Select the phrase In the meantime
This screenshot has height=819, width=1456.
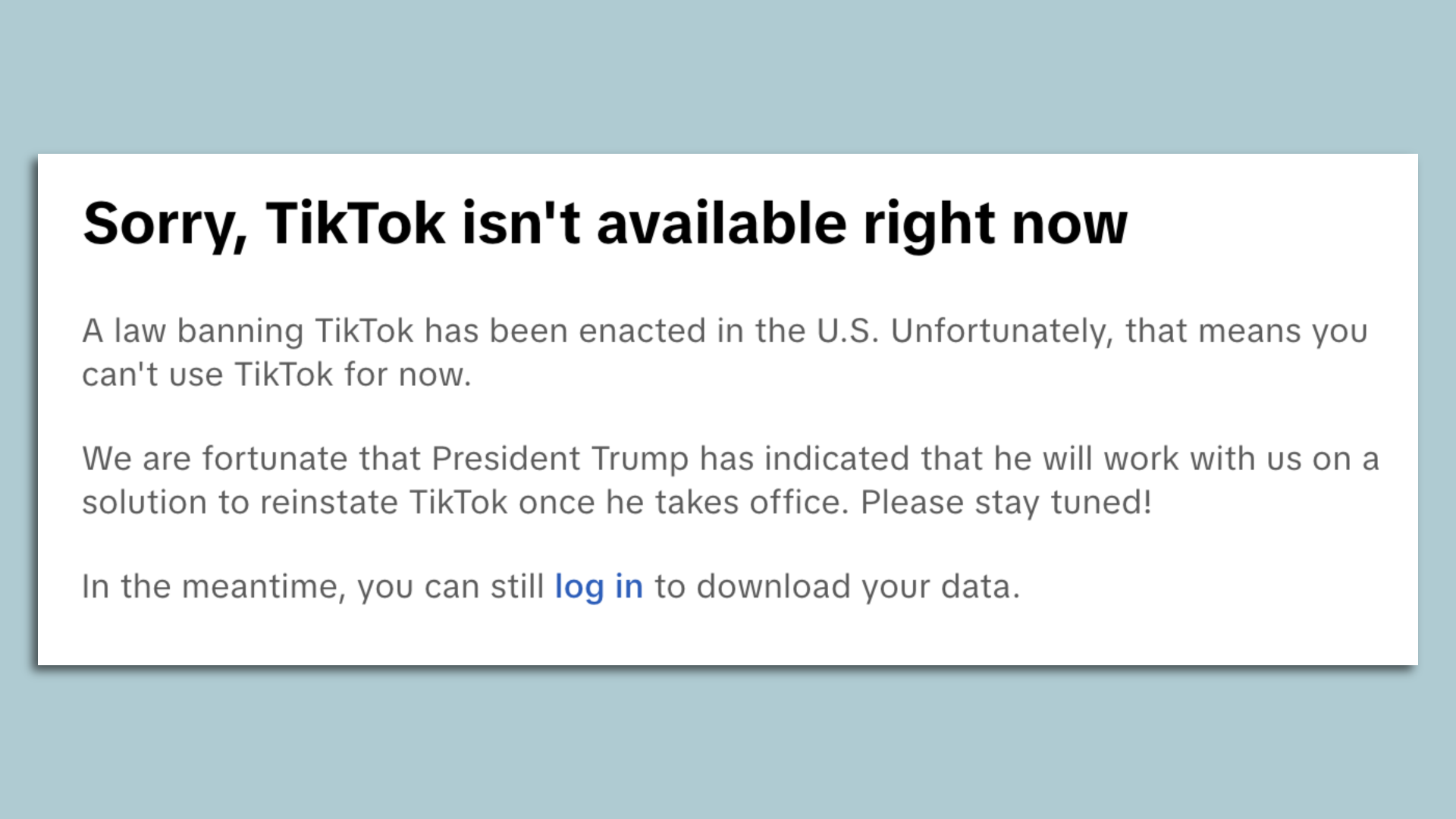[x=209, y=585]
